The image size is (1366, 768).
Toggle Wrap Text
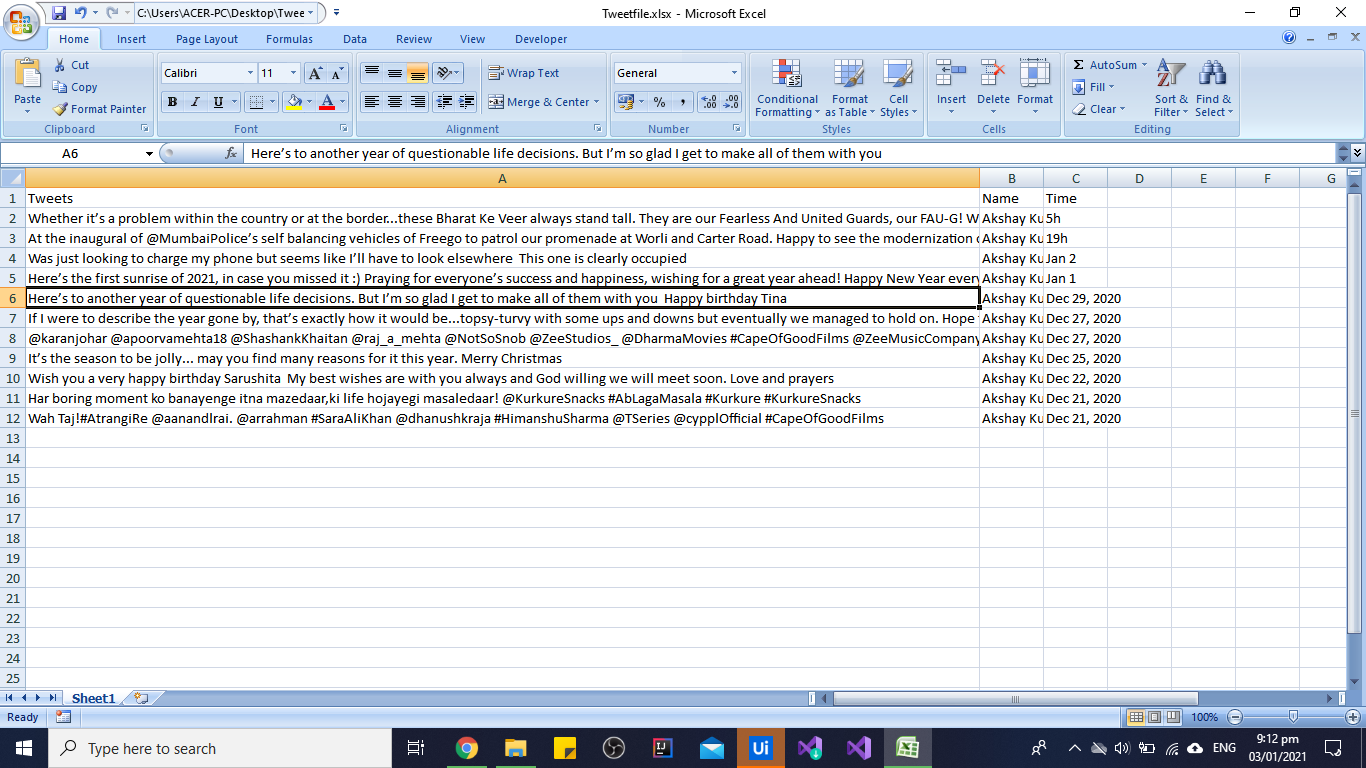[x=523, y=73]
